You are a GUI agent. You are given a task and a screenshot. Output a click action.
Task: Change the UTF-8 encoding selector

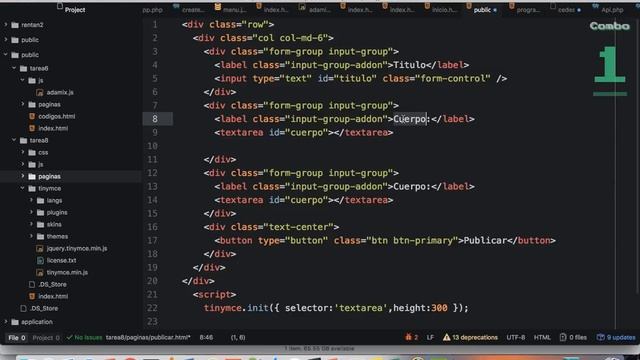516,337
